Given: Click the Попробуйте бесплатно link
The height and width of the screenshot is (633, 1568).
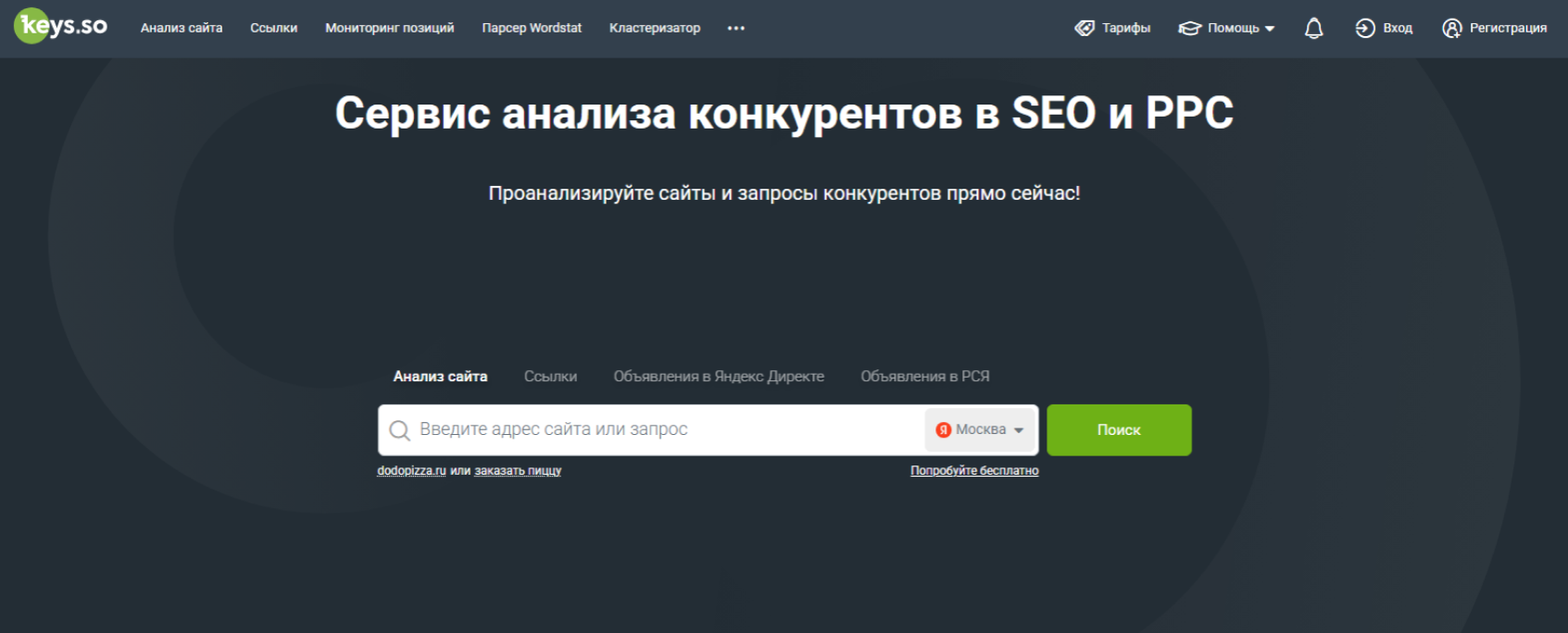Looking at the screenshot, I should (974, 471).
